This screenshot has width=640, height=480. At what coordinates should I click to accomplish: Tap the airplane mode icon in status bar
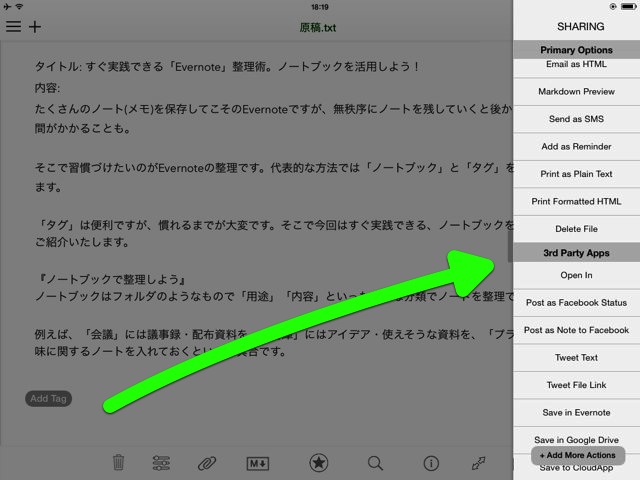pyautogui.click(x=7, y=7)
